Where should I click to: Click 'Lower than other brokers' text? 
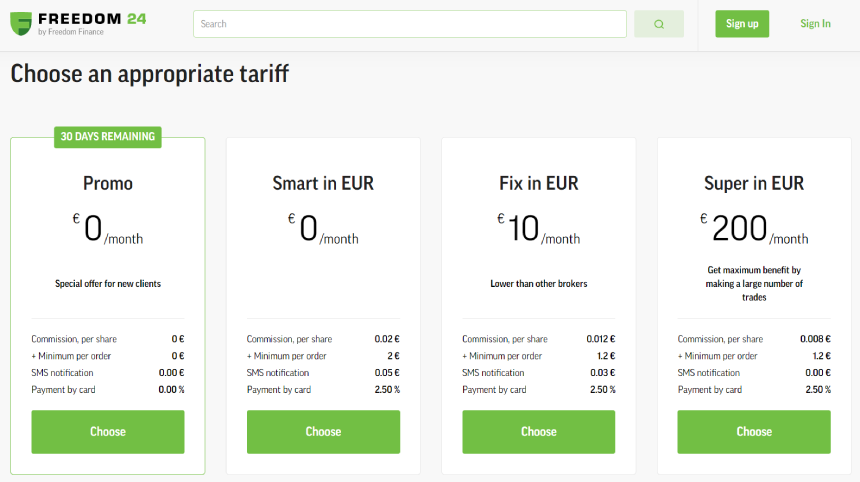coord(539,283)
